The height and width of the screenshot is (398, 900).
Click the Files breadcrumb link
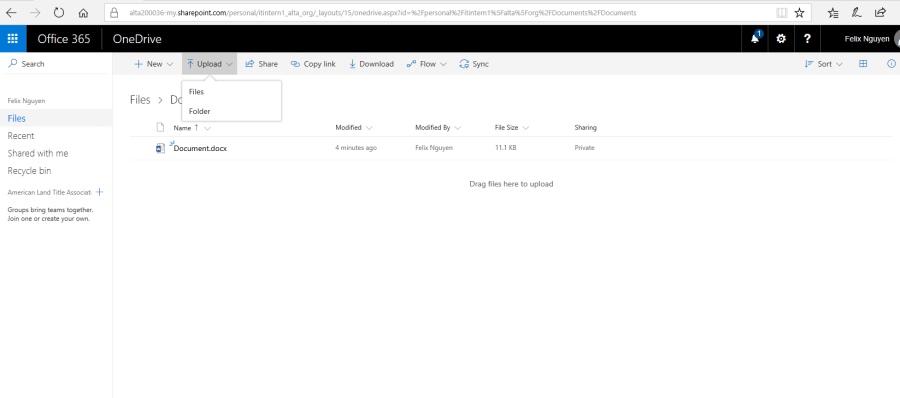tap(140, 100)
